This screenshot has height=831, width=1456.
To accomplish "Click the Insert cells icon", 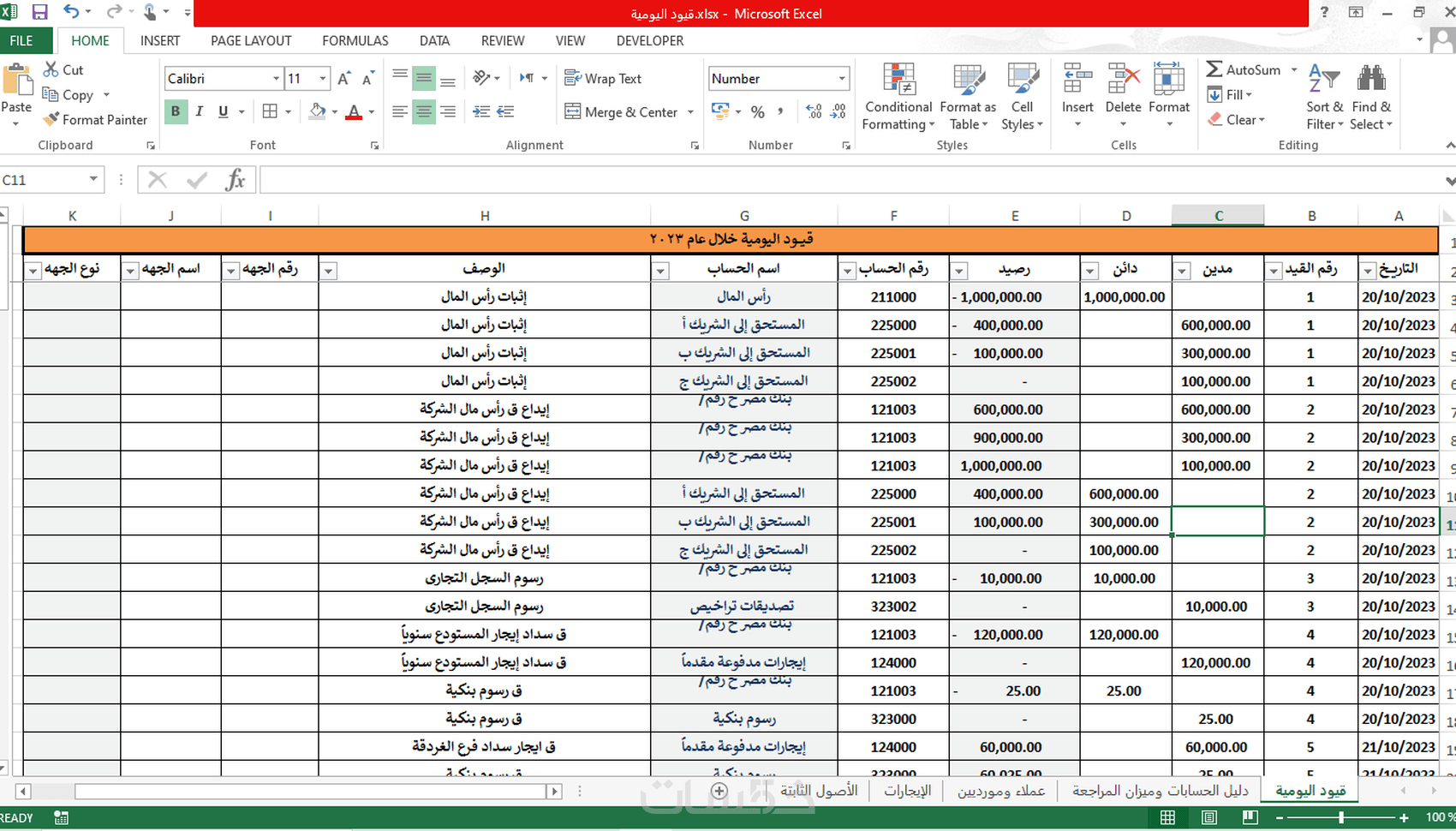I will click(x=1077, y=79).
